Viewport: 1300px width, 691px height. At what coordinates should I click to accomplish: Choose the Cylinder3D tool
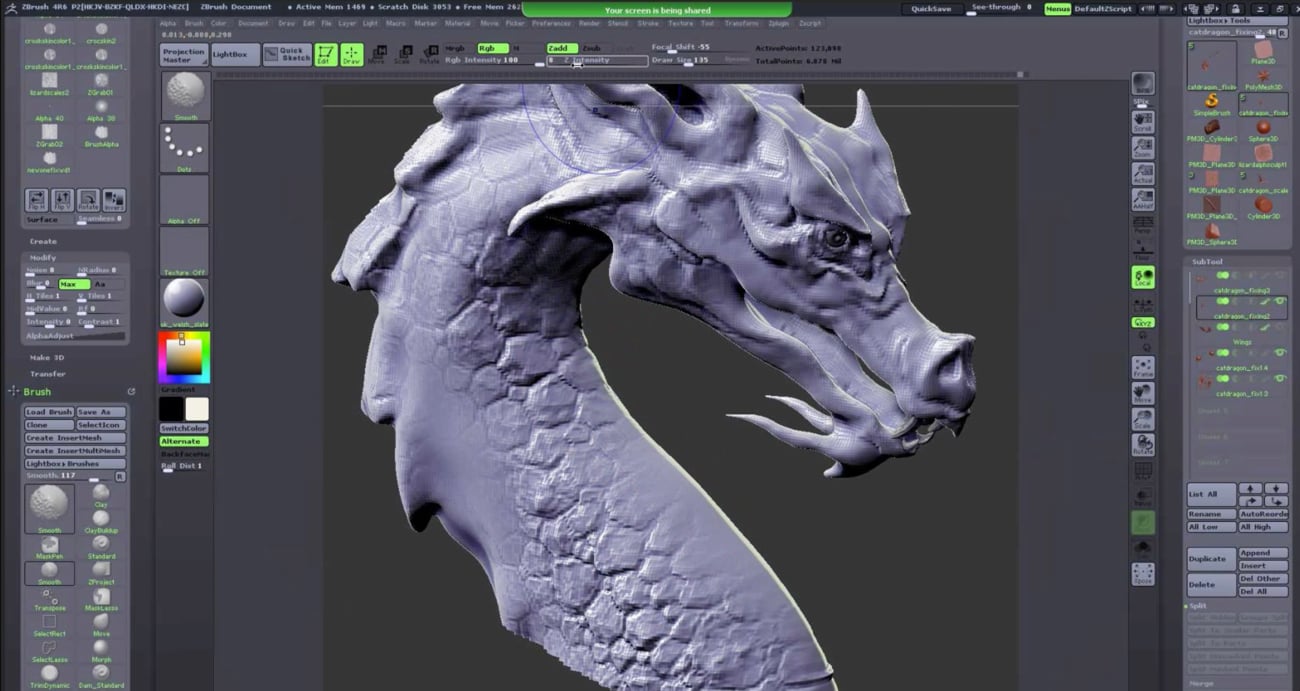1263,207
